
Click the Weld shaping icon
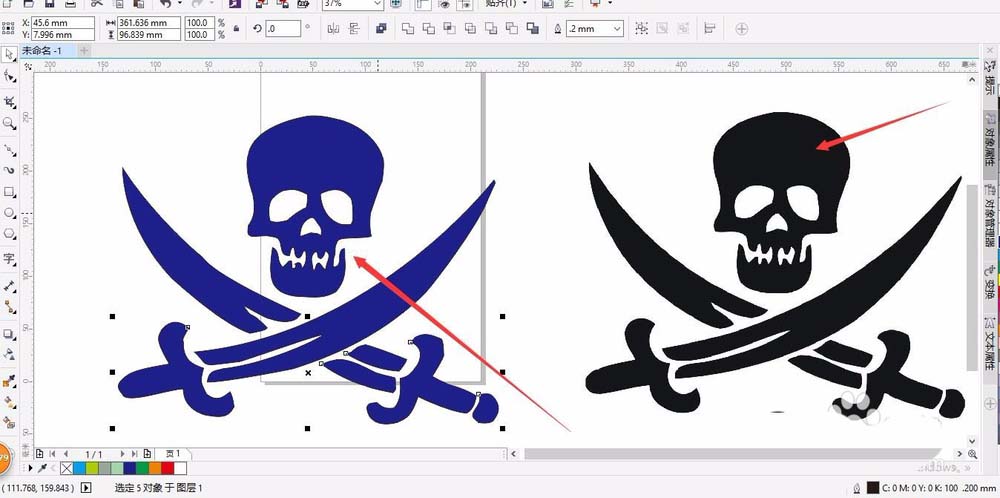(408, 29)
